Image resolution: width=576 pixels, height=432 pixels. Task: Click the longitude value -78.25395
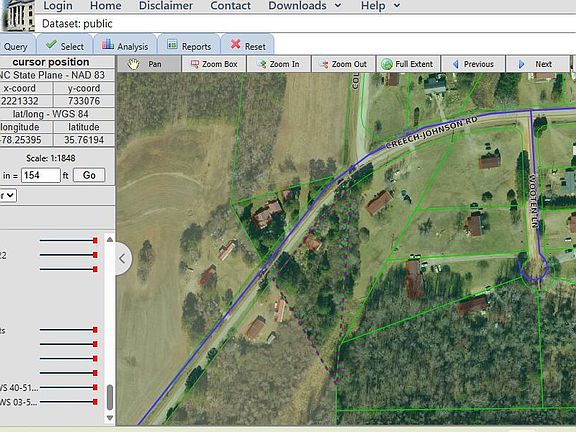[x=21, y=140]
